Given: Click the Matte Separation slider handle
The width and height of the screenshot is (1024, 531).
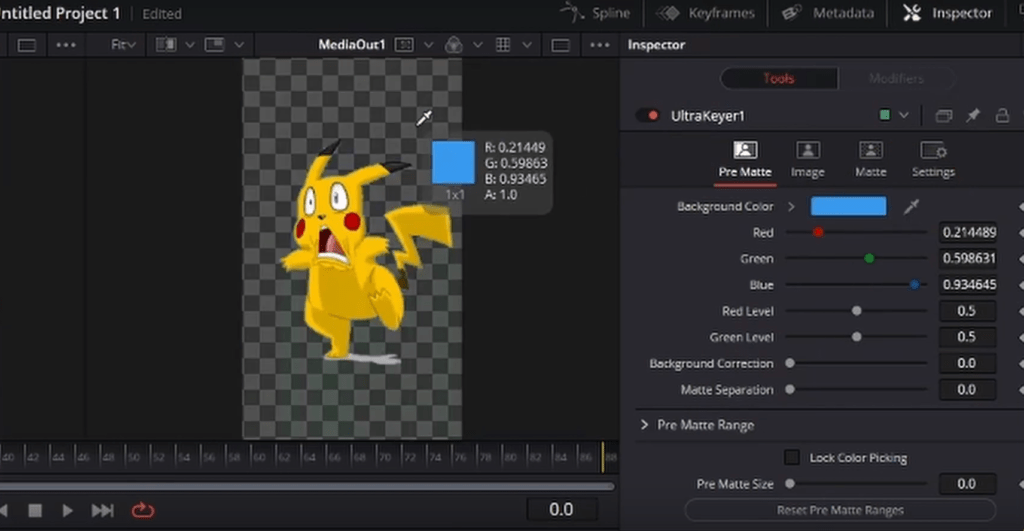Looking at the screenshot, I should (x=790, y=389).
